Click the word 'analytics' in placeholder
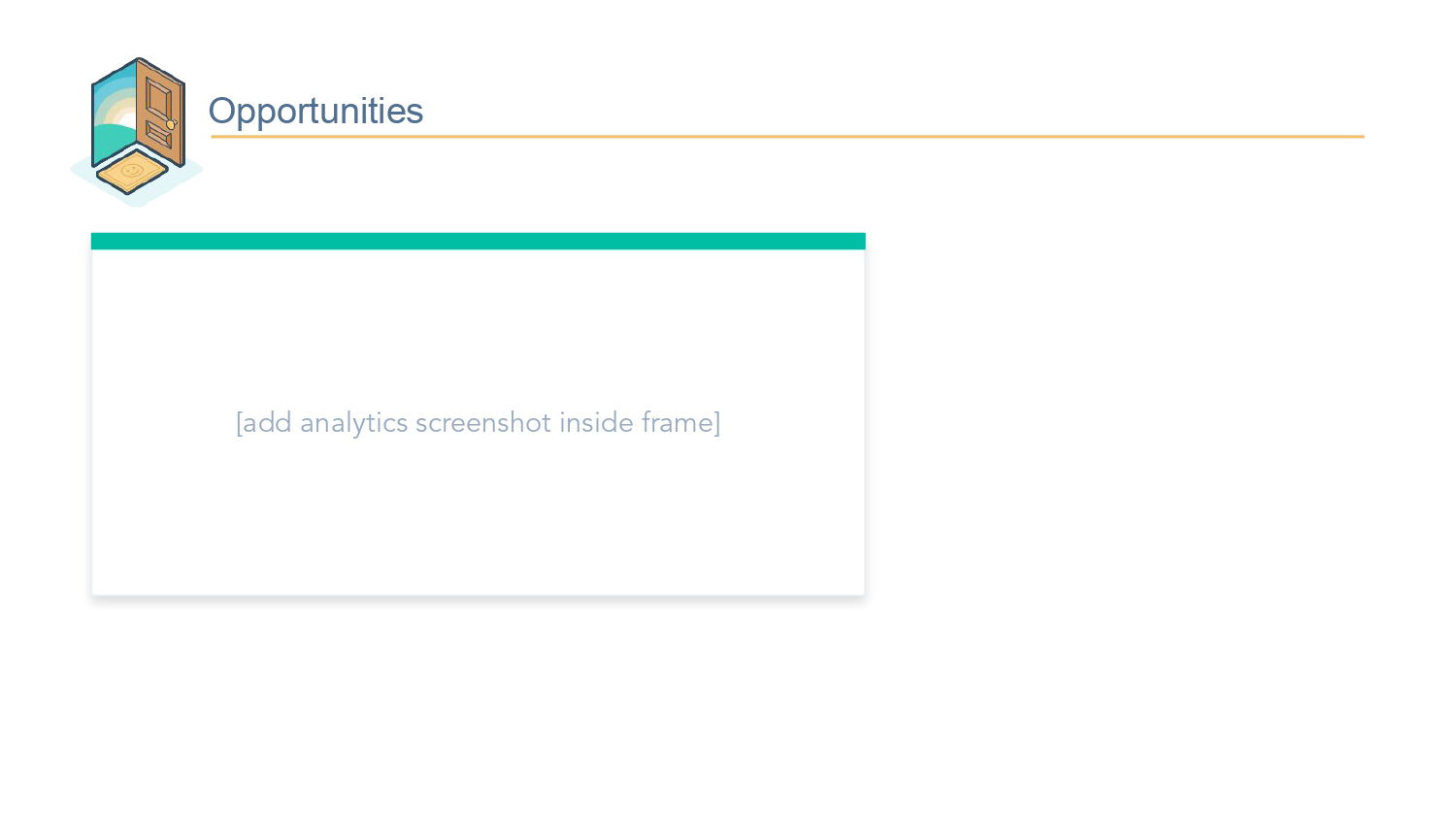Viewport: 1456px width, 819px height. [x=353, y=423]
